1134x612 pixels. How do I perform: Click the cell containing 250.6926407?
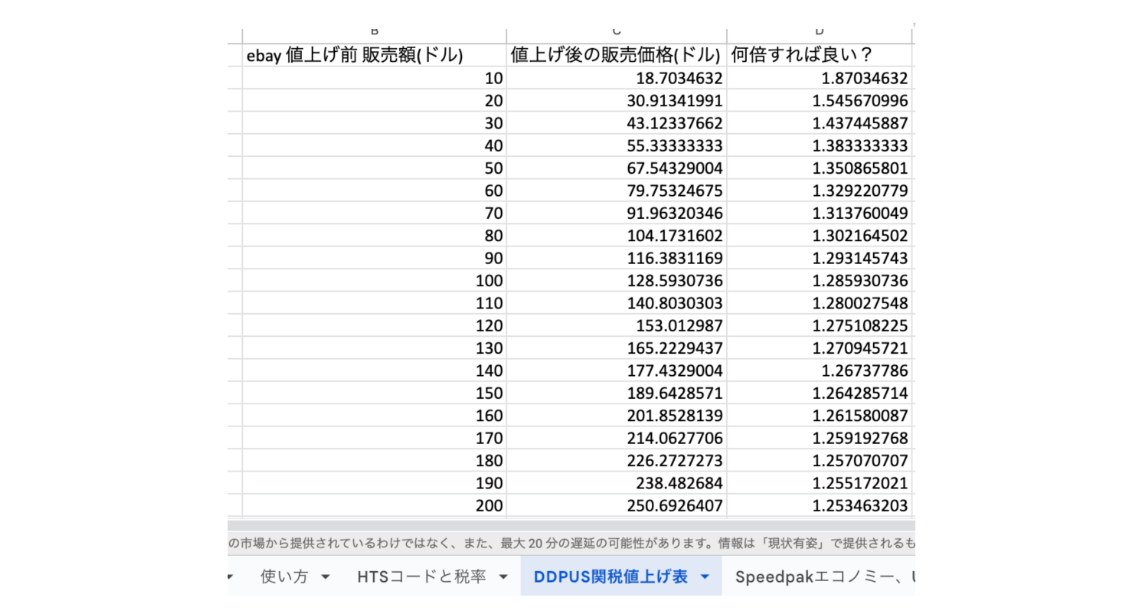point(616,506)
